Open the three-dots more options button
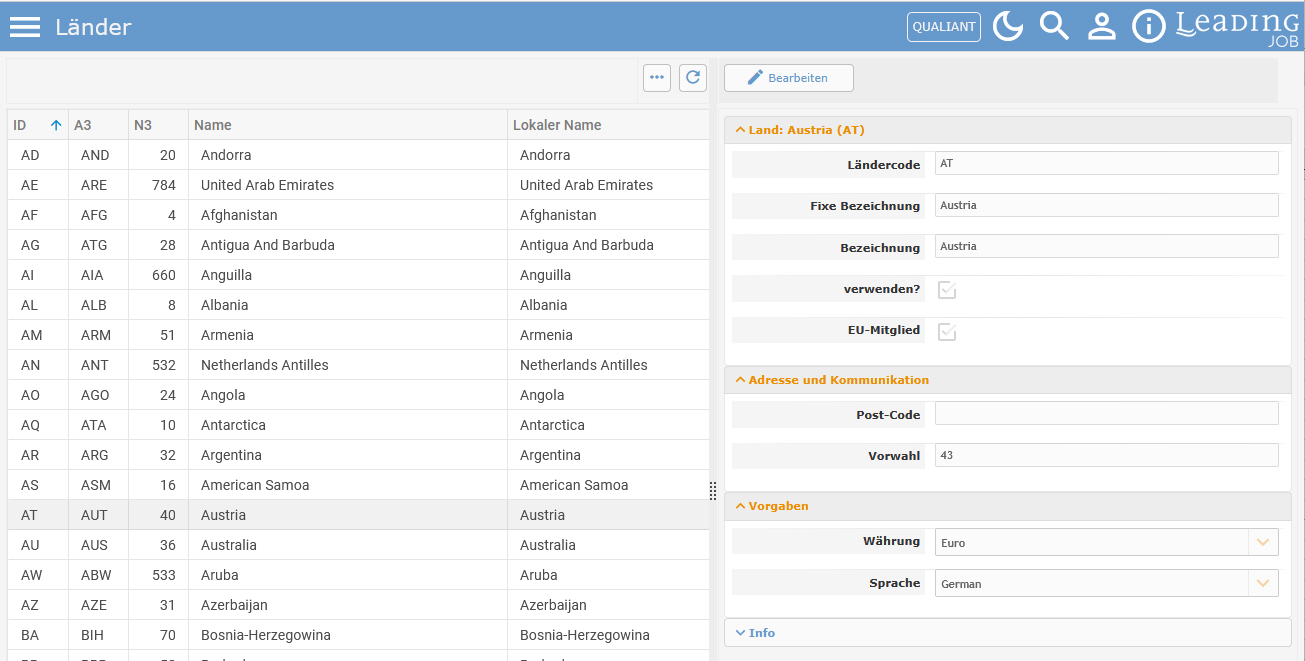 pos(657,78)
